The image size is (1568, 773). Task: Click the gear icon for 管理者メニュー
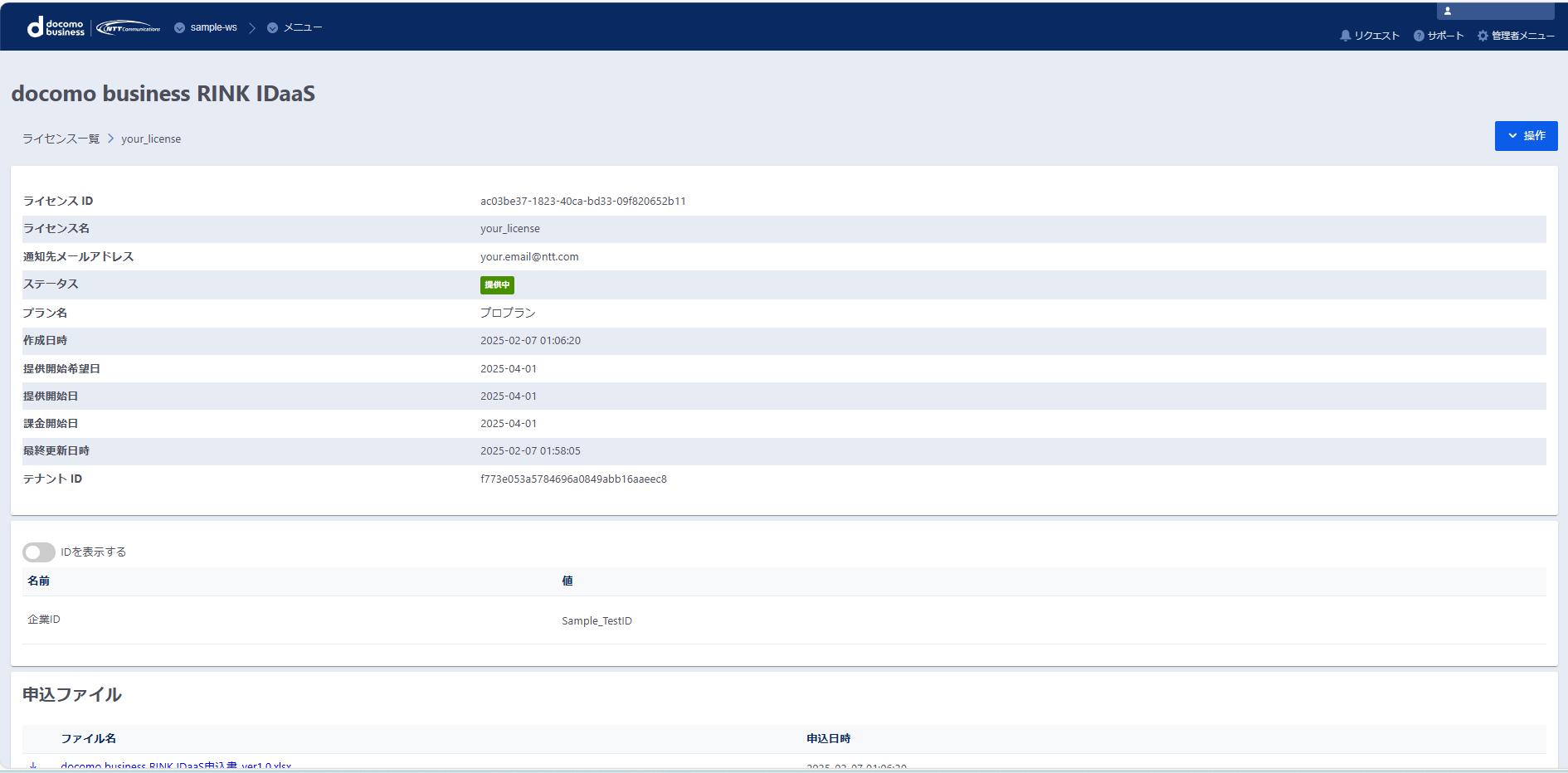(1483, 36)
